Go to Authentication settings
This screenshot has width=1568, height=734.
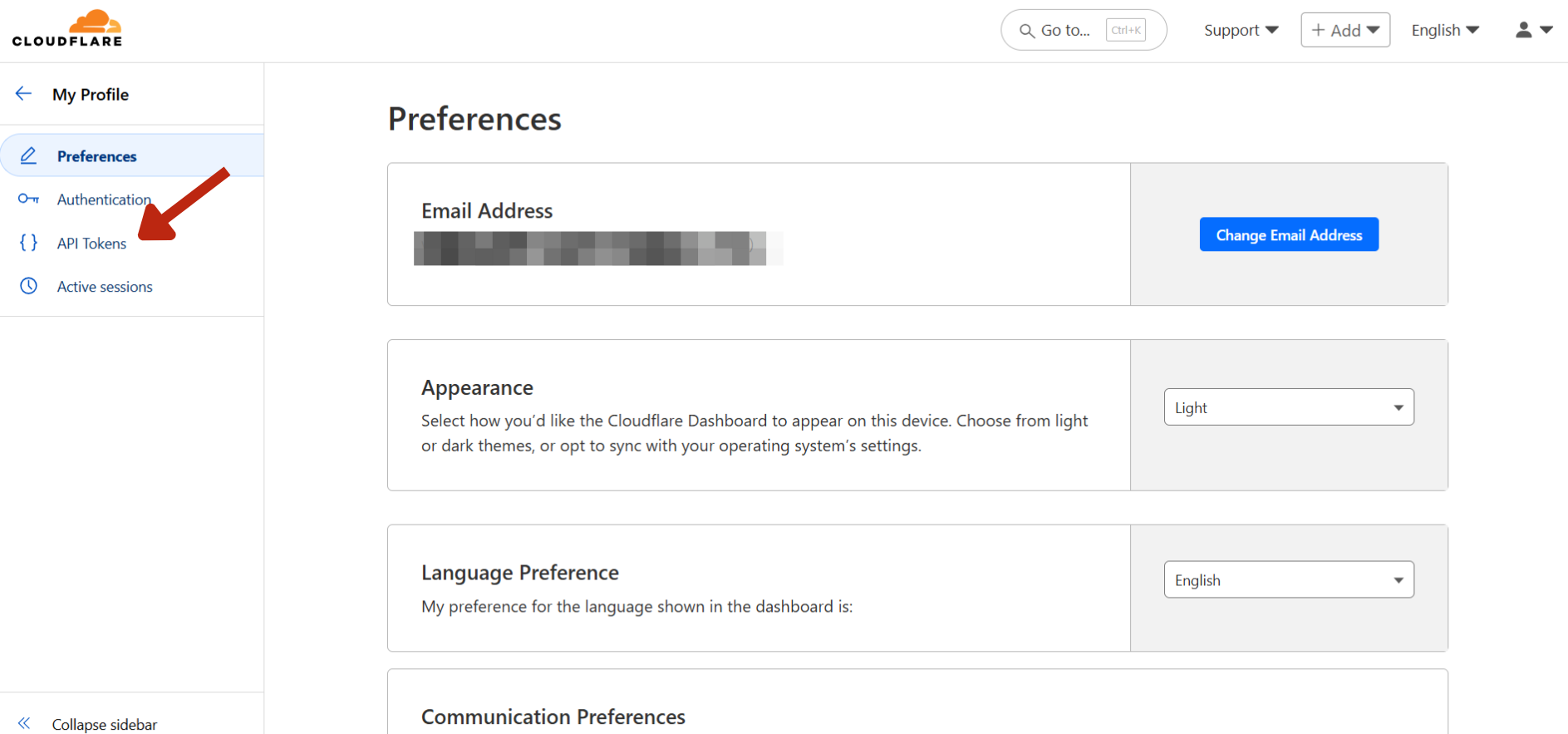click(104, 200)
